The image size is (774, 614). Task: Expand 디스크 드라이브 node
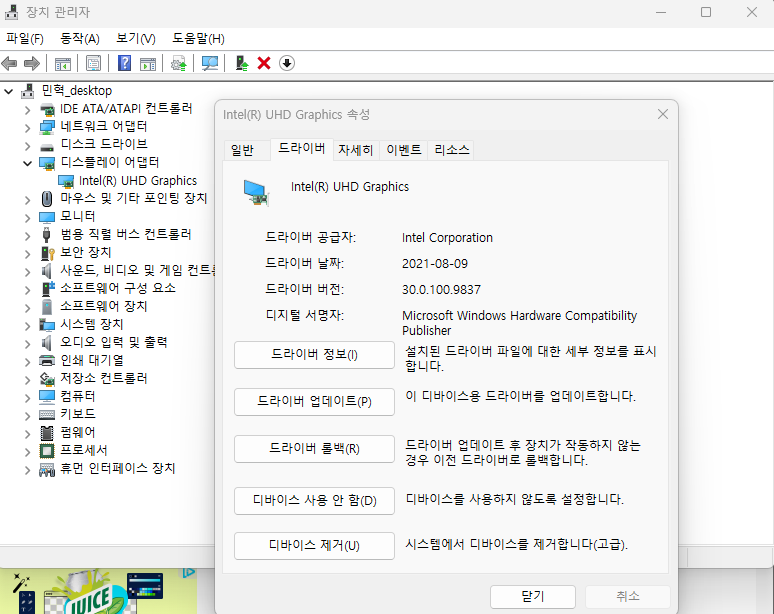click(28, 146)
